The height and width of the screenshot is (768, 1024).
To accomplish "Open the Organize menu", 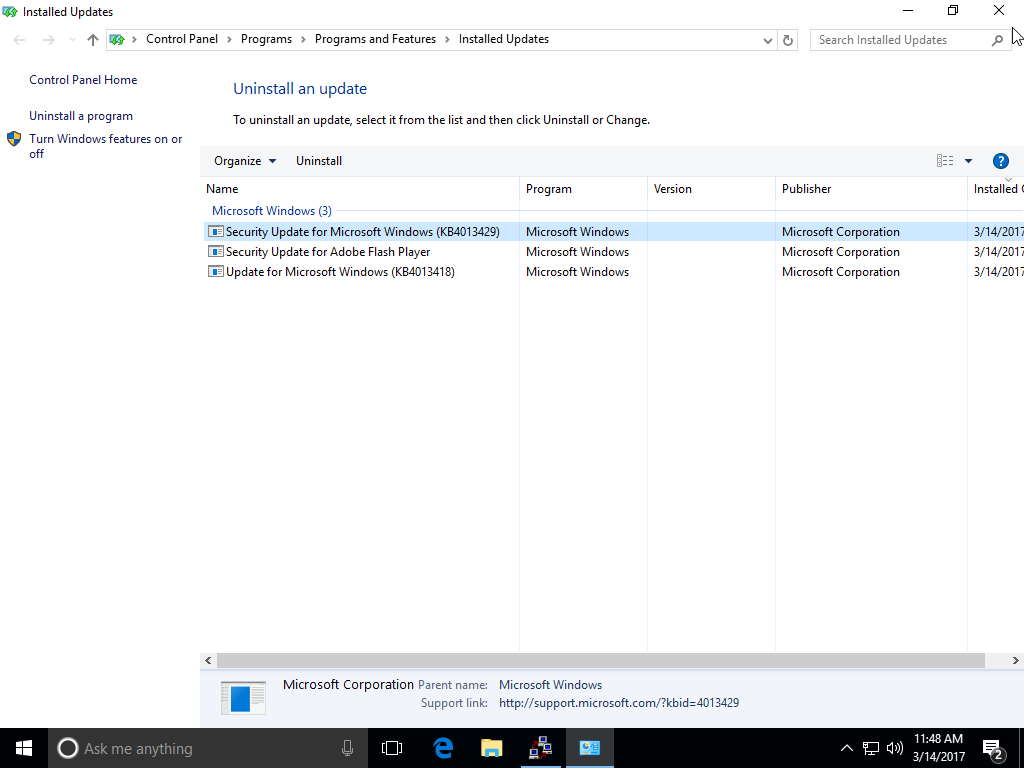I will 245,161.
